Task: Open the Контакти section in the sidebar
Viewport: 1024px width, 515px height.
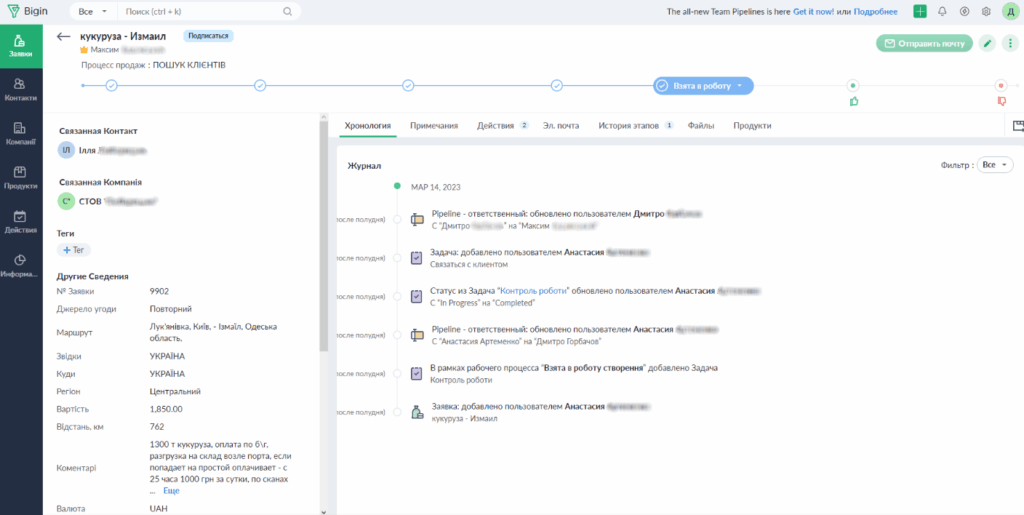Action: coord(21,89)
